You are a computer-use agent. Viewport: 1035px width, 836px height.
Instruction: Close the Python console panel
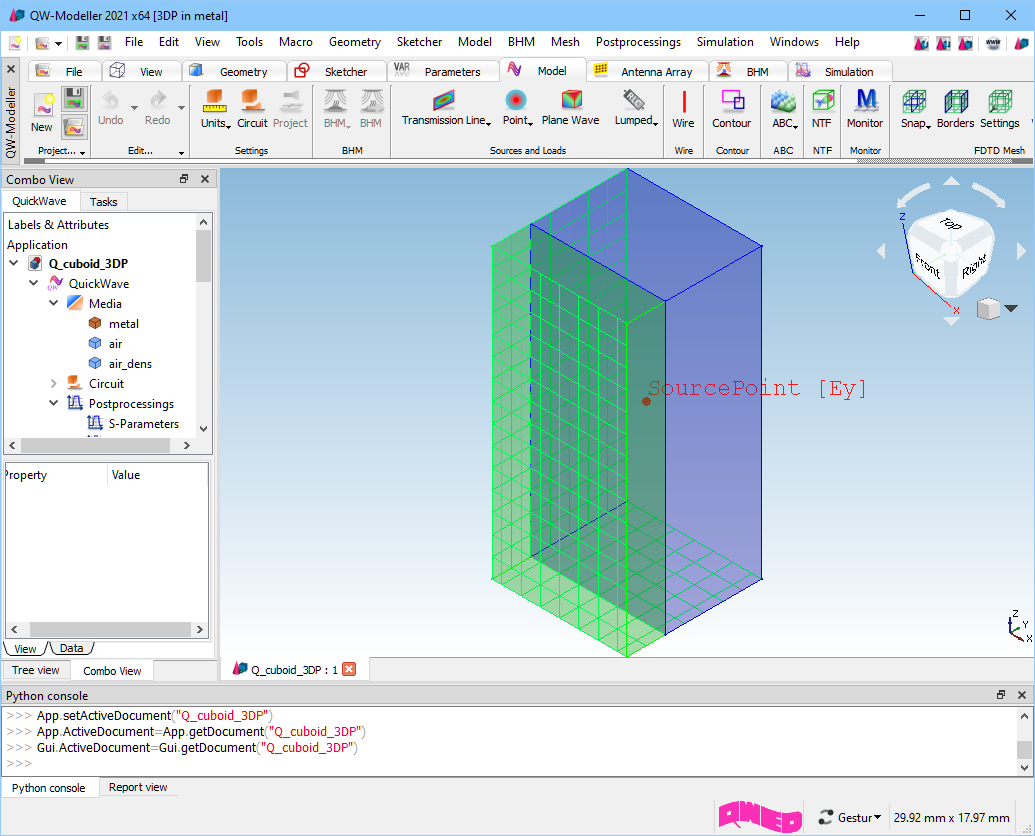[x=1022, y=695]
